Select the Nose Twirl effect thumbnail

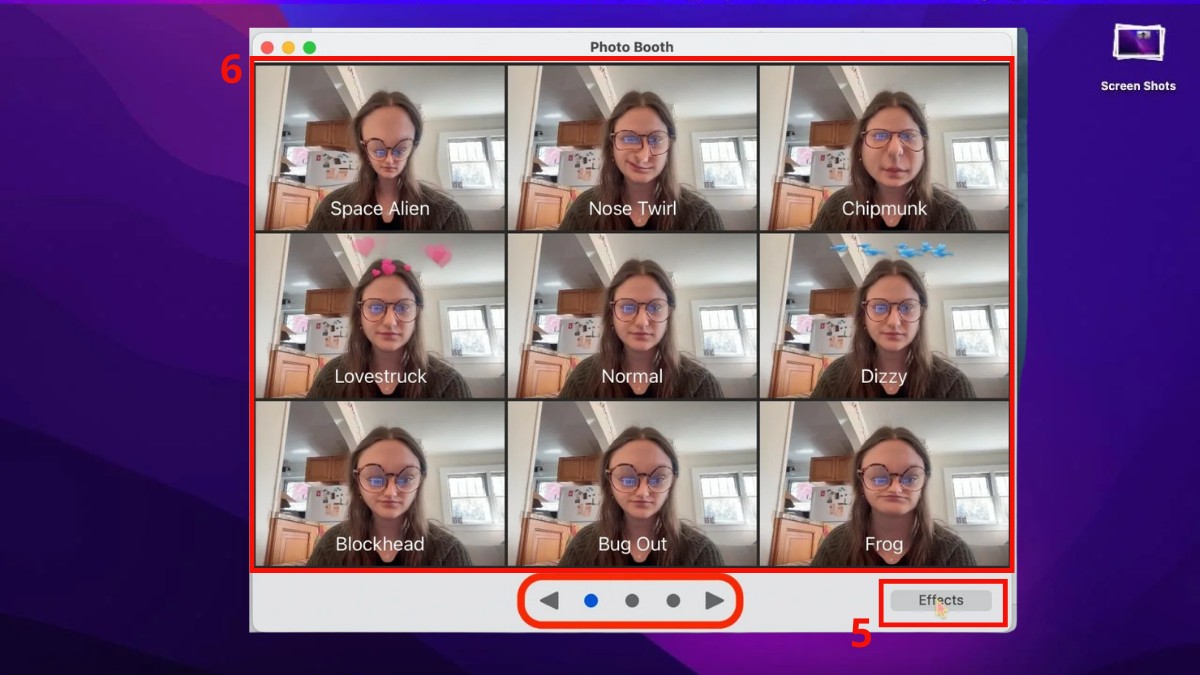coord(632,148)
